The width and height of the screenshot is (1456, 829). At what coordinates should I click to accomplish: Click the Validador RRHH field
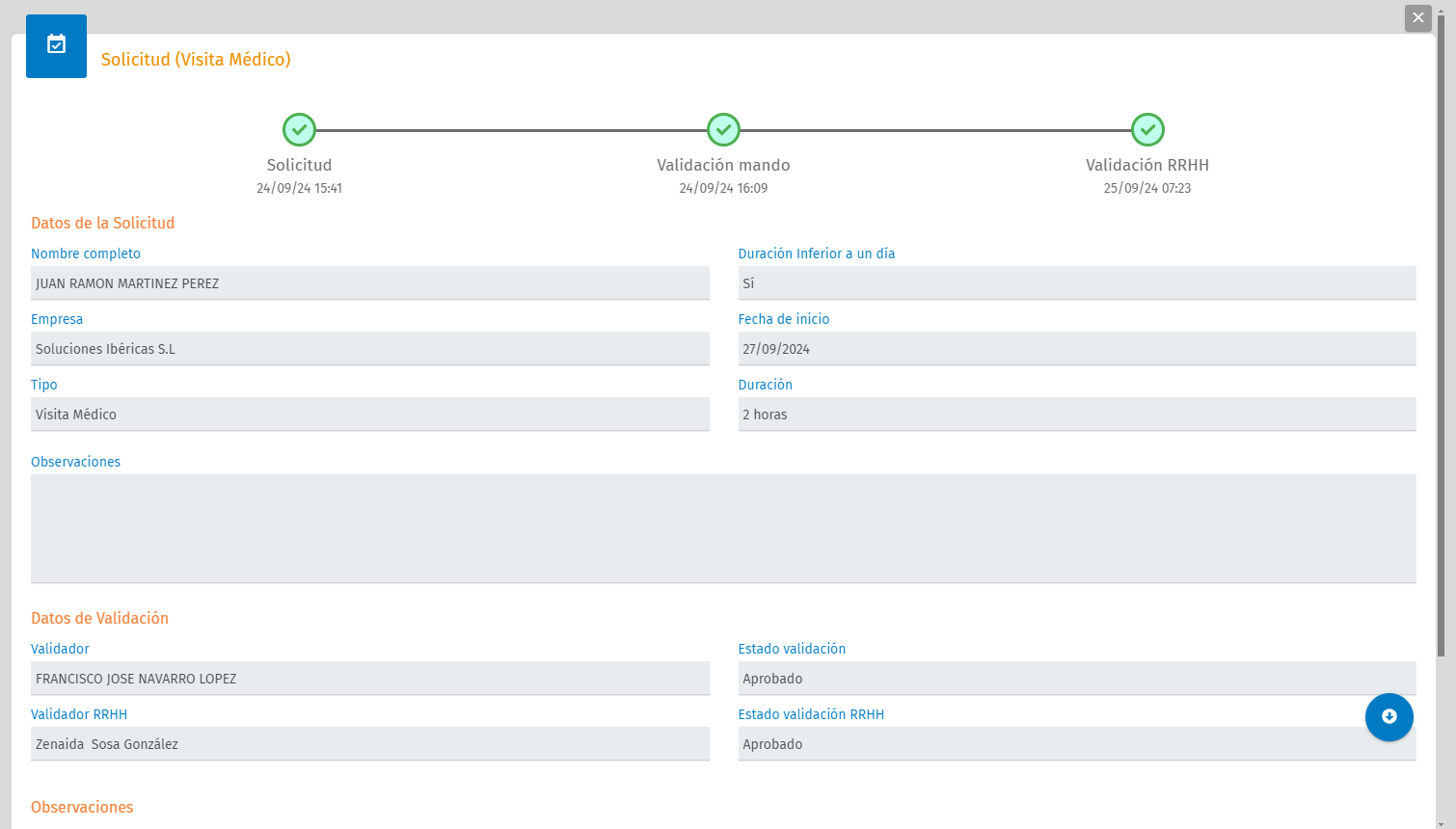click(369, 744)
